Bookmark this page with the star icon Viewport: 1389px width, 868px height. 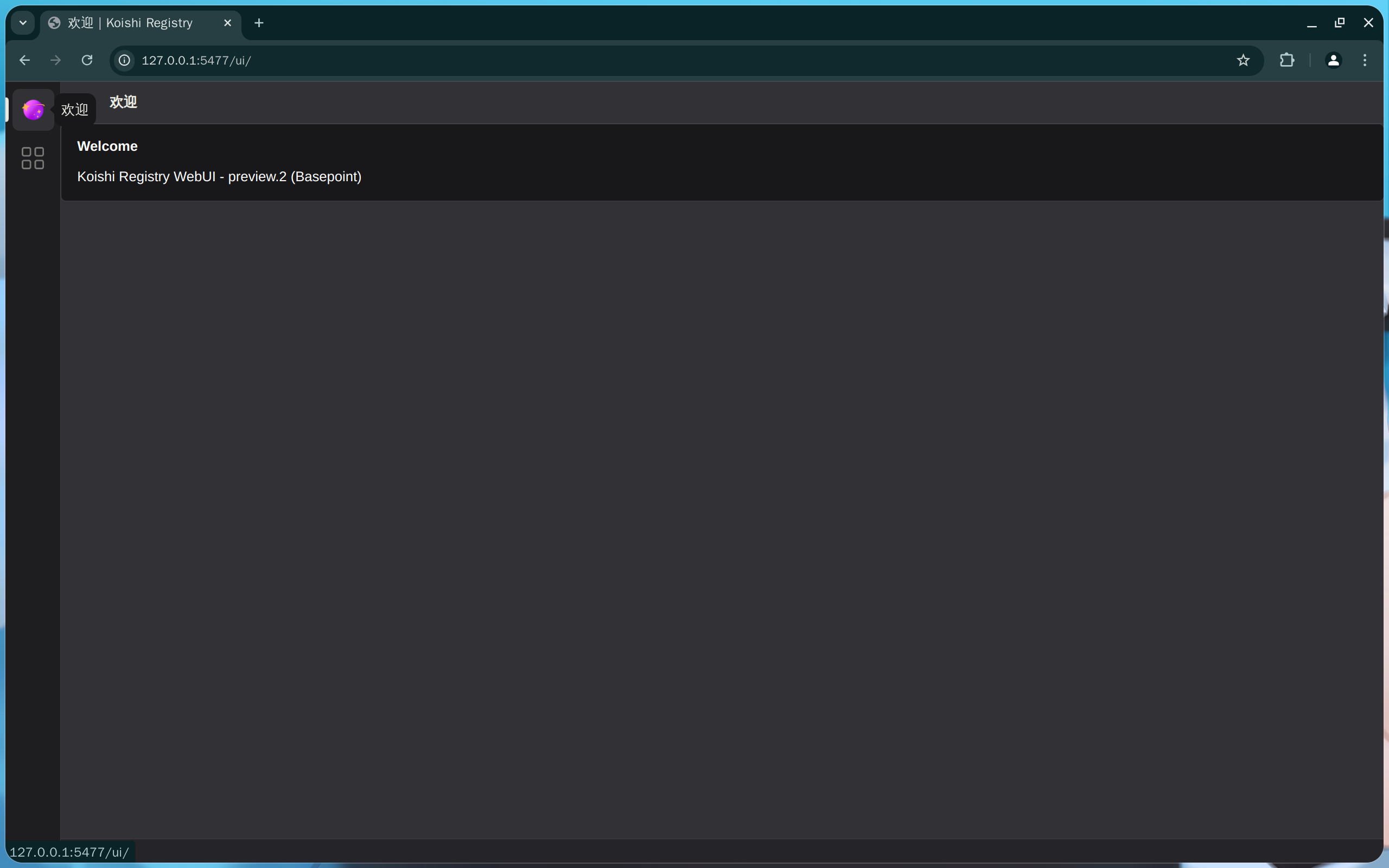1243,60
